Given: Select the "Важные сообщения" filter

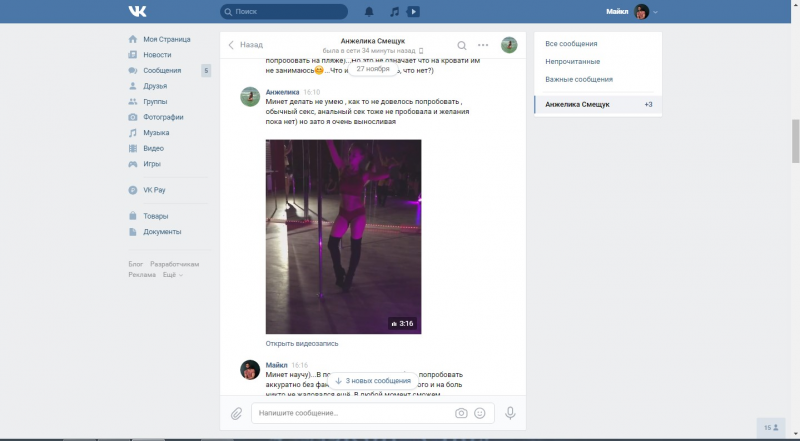Looking at the screenshot, I should tap(579, 79).
